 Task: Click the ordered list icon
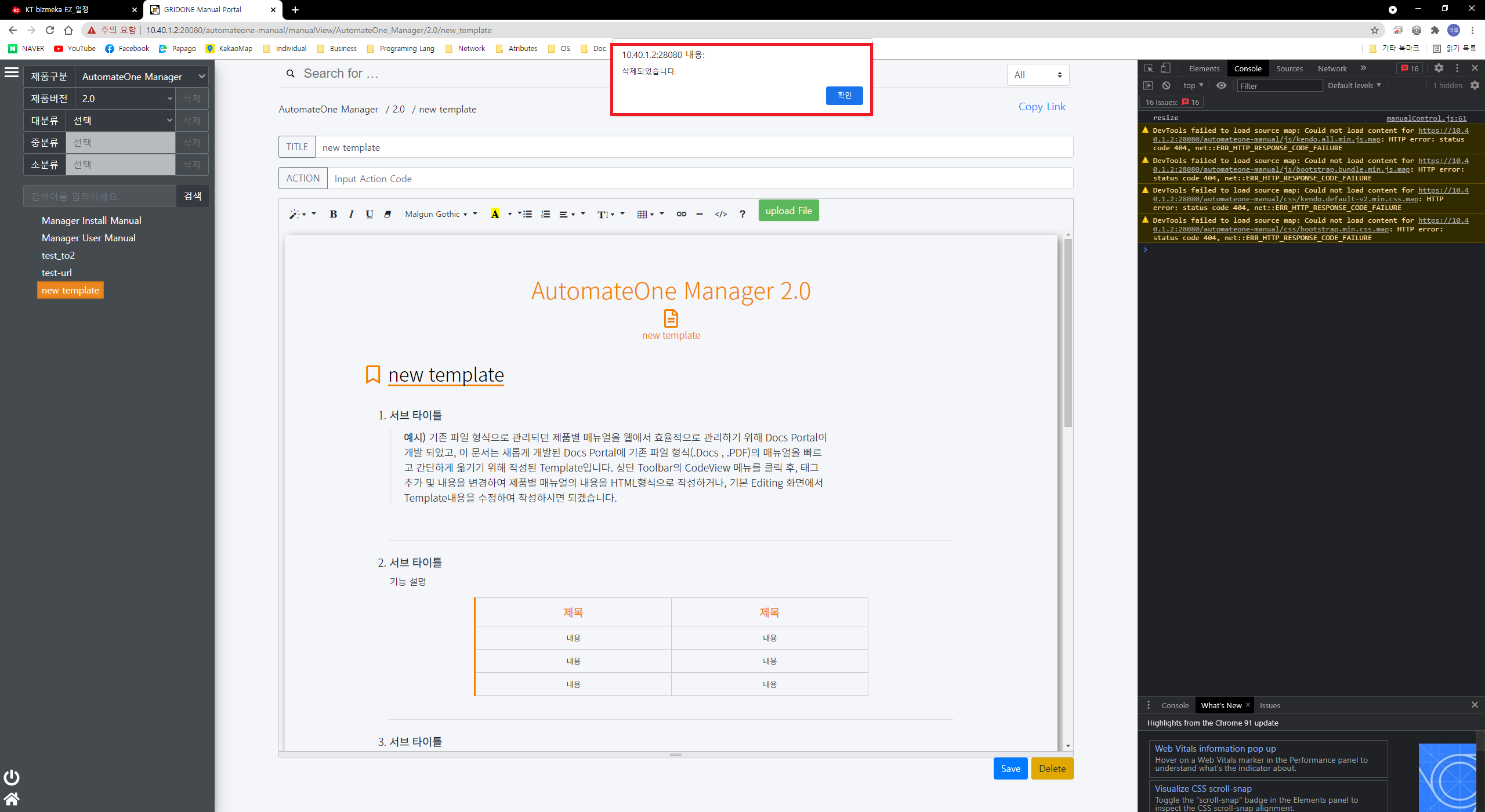click(x=545, y=214)
